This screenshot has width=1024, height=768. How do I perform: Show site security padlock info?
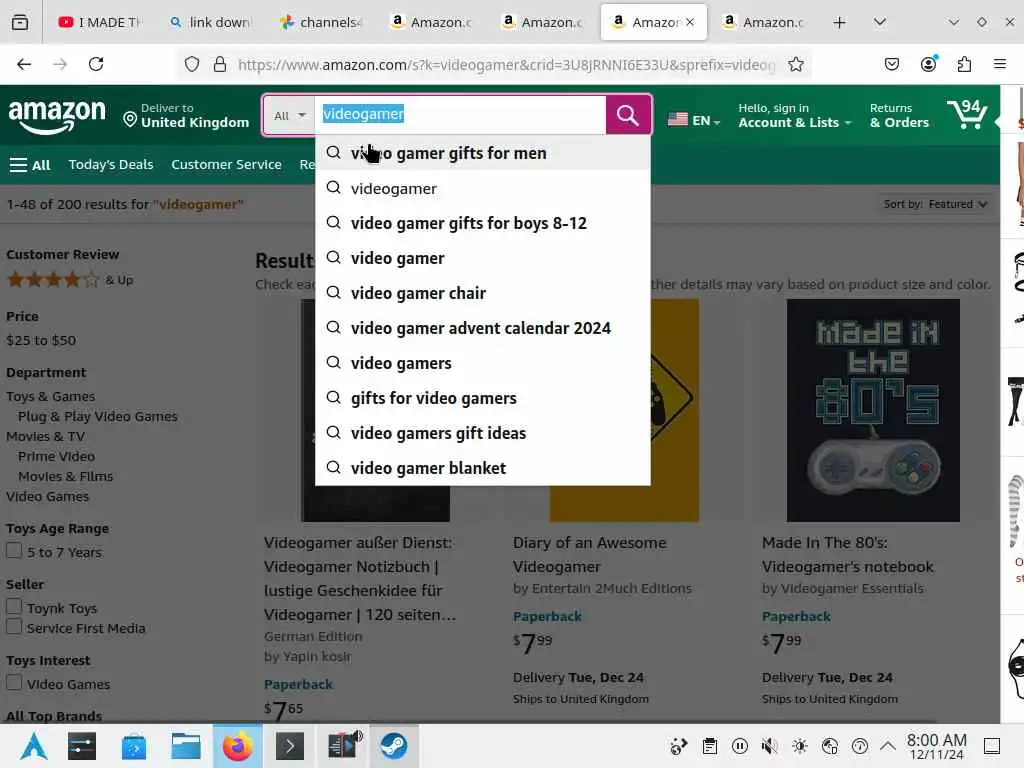pyautogui.click(x=220, y=64)
